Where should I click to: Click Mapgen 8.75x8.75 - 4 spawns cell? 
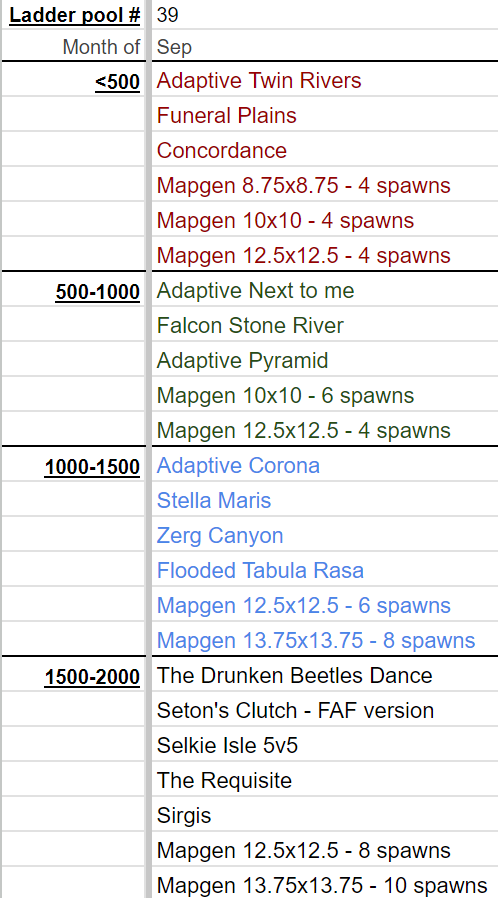click(325, 186)
